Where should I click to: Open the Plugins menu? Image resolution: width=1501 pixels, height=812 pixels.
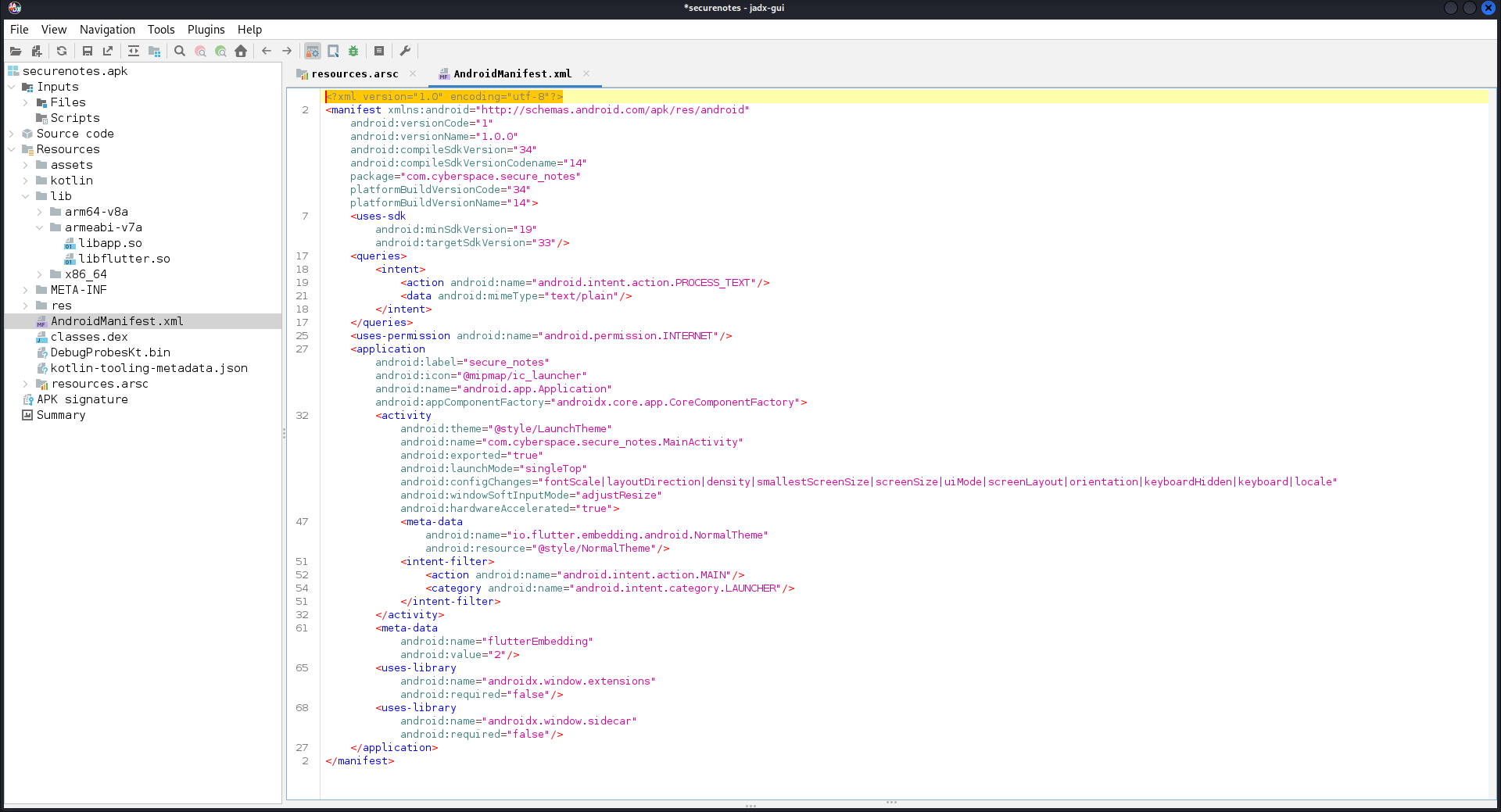(206, 30)
